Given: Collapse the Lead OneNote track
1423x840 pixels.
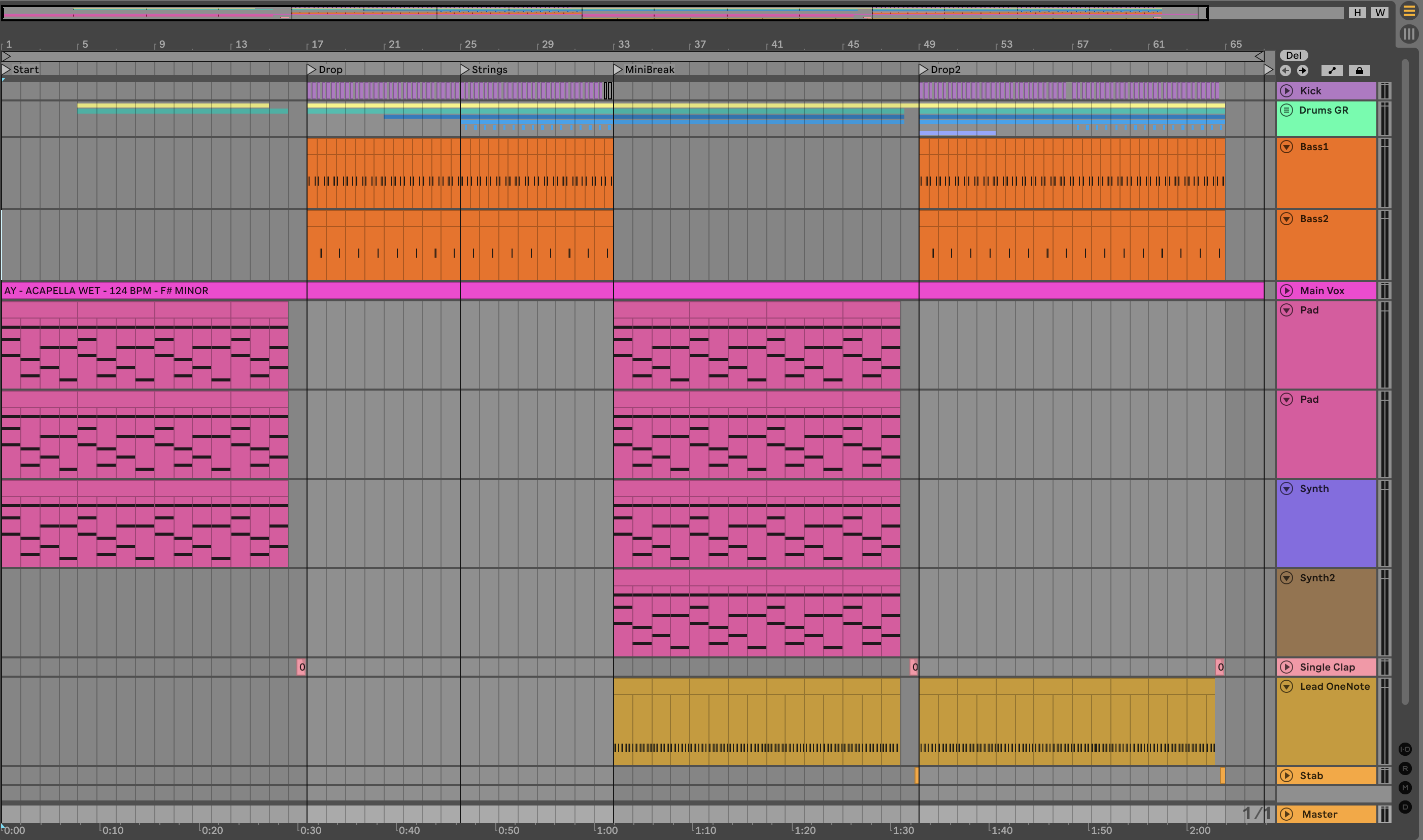Looking at the screenshot, I should (x=1286, y=687).
